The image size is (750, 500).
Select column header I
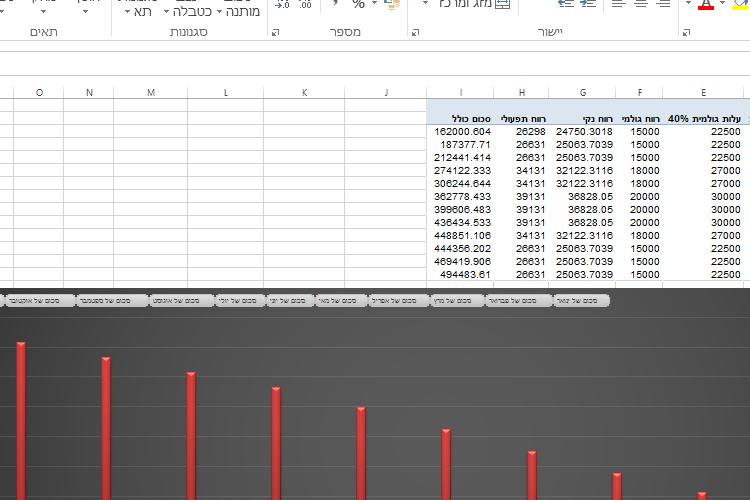460,93
